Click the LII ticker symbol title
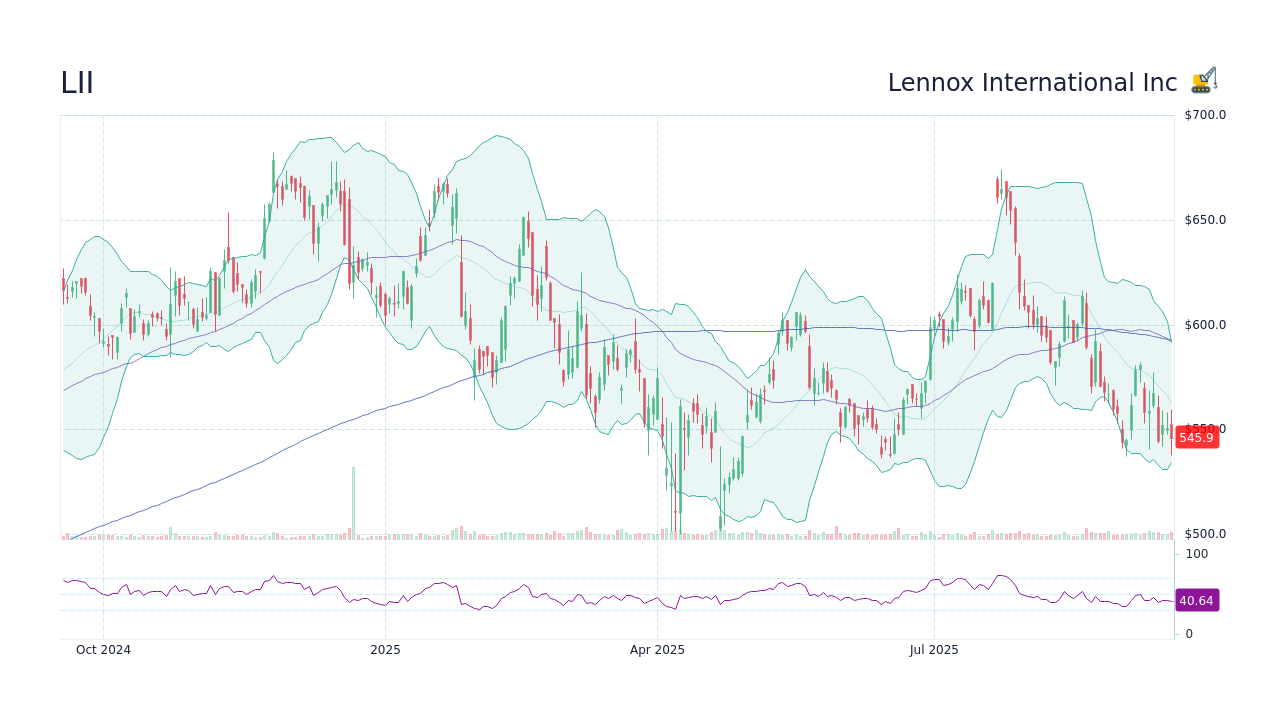Image resolution: width=1280 pixels, height=720 pixels. [77, 83]
